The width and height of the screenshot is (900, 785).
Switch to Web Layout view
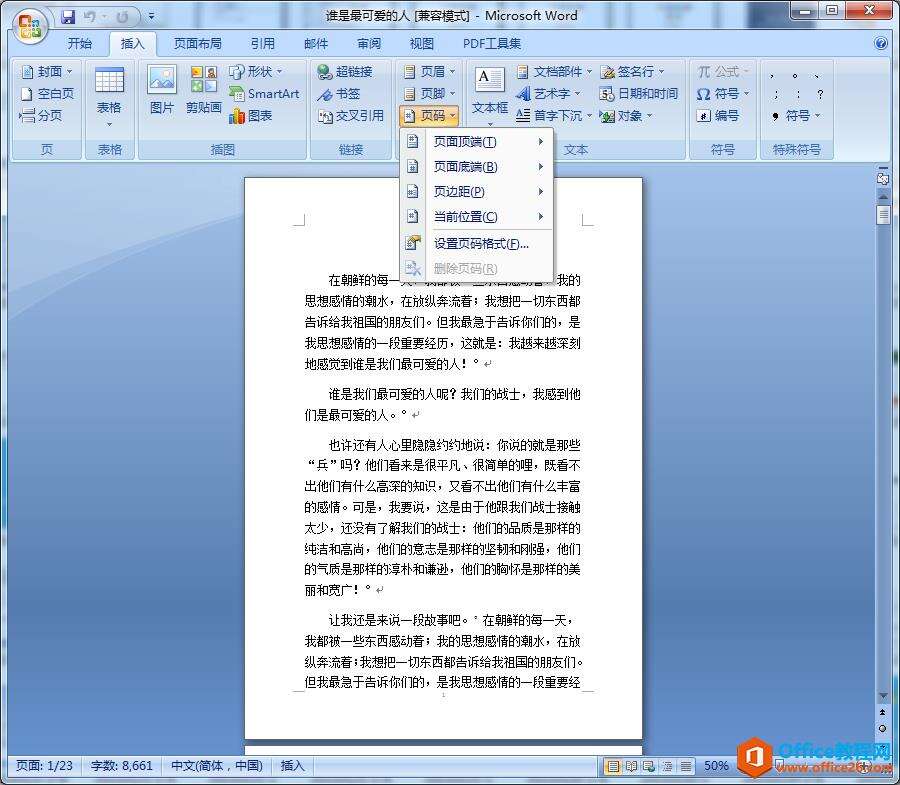coord(649,766)
